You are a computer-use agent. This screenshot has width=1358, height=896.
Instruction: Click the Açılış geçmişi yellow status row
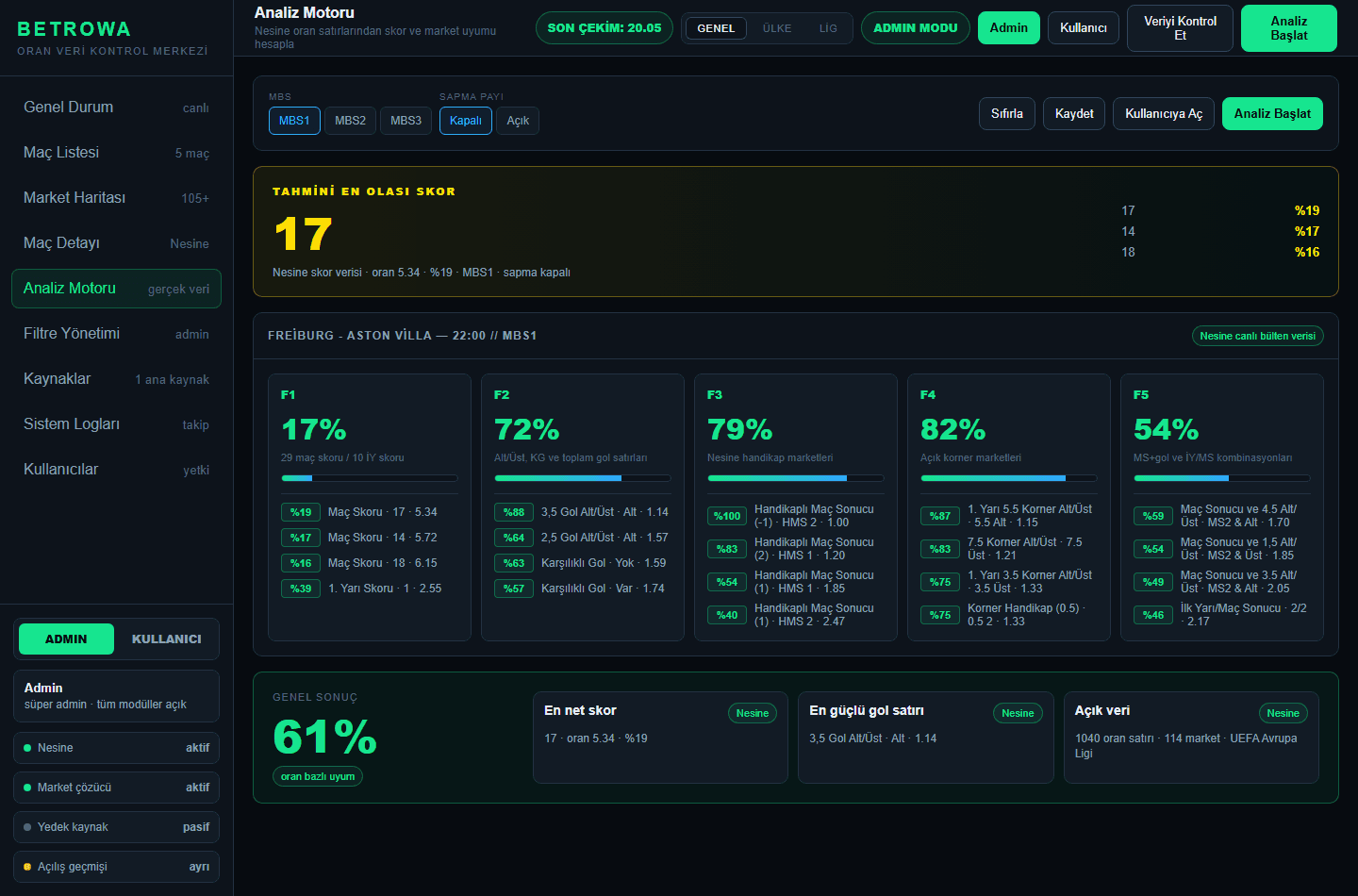pos(116,867)
